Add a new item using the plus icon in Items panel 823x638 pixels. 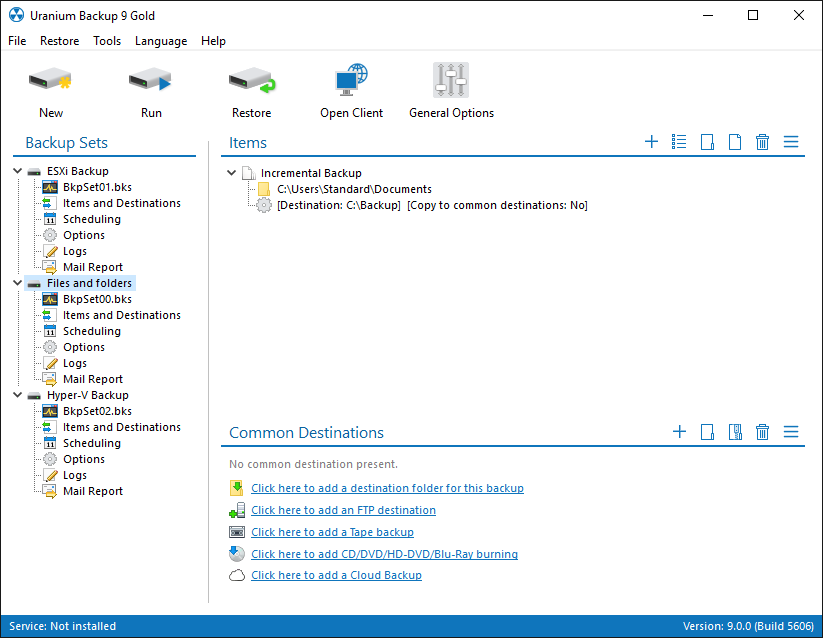[651, 142]
